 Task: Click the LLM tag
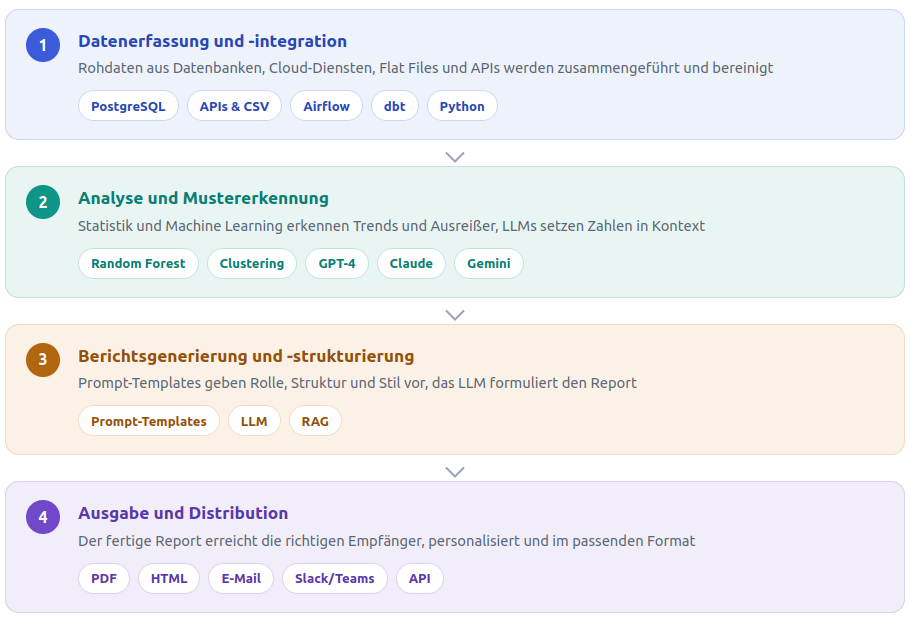tap(254, 421)
